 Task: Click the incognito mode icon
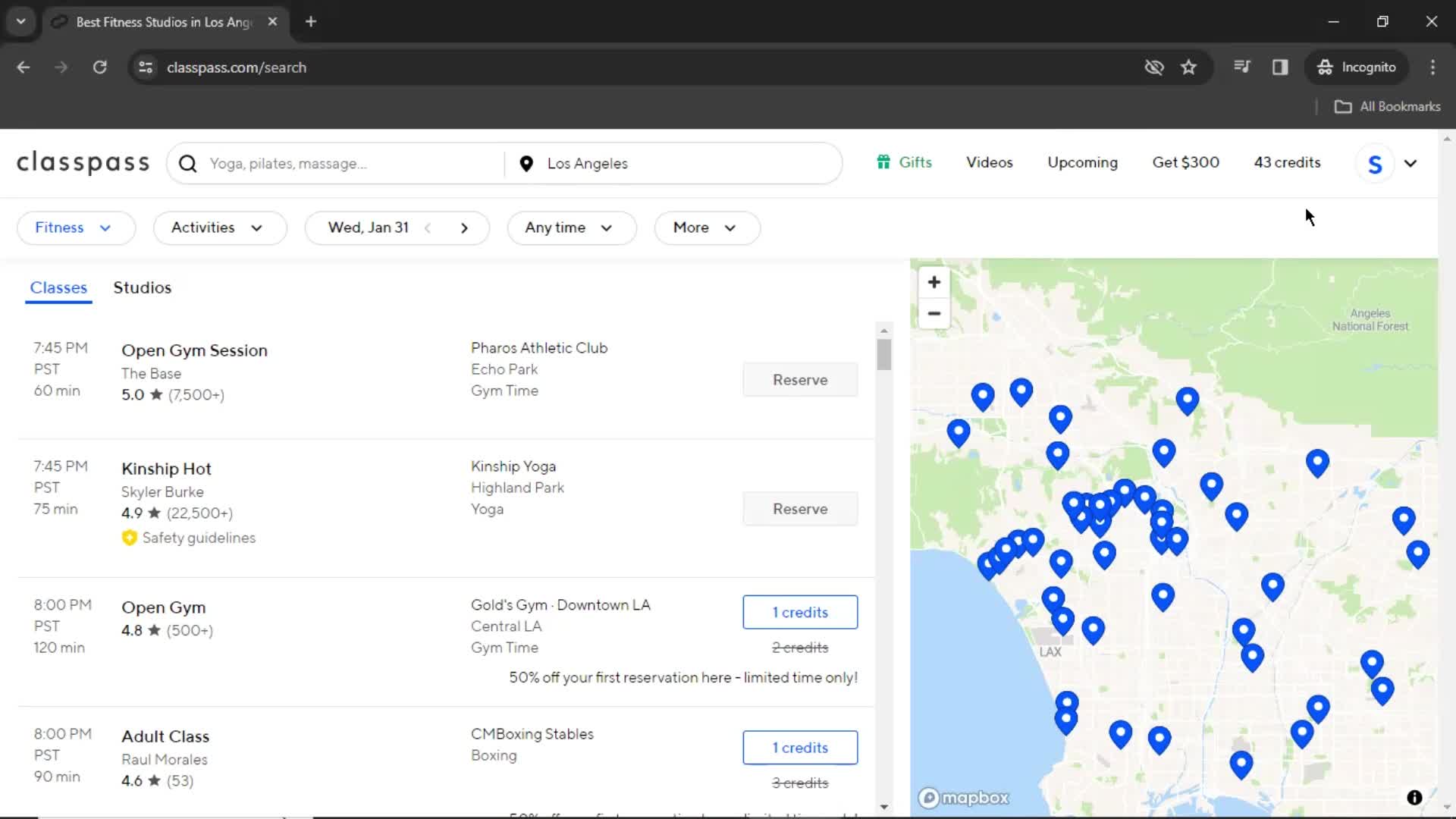1324,67
